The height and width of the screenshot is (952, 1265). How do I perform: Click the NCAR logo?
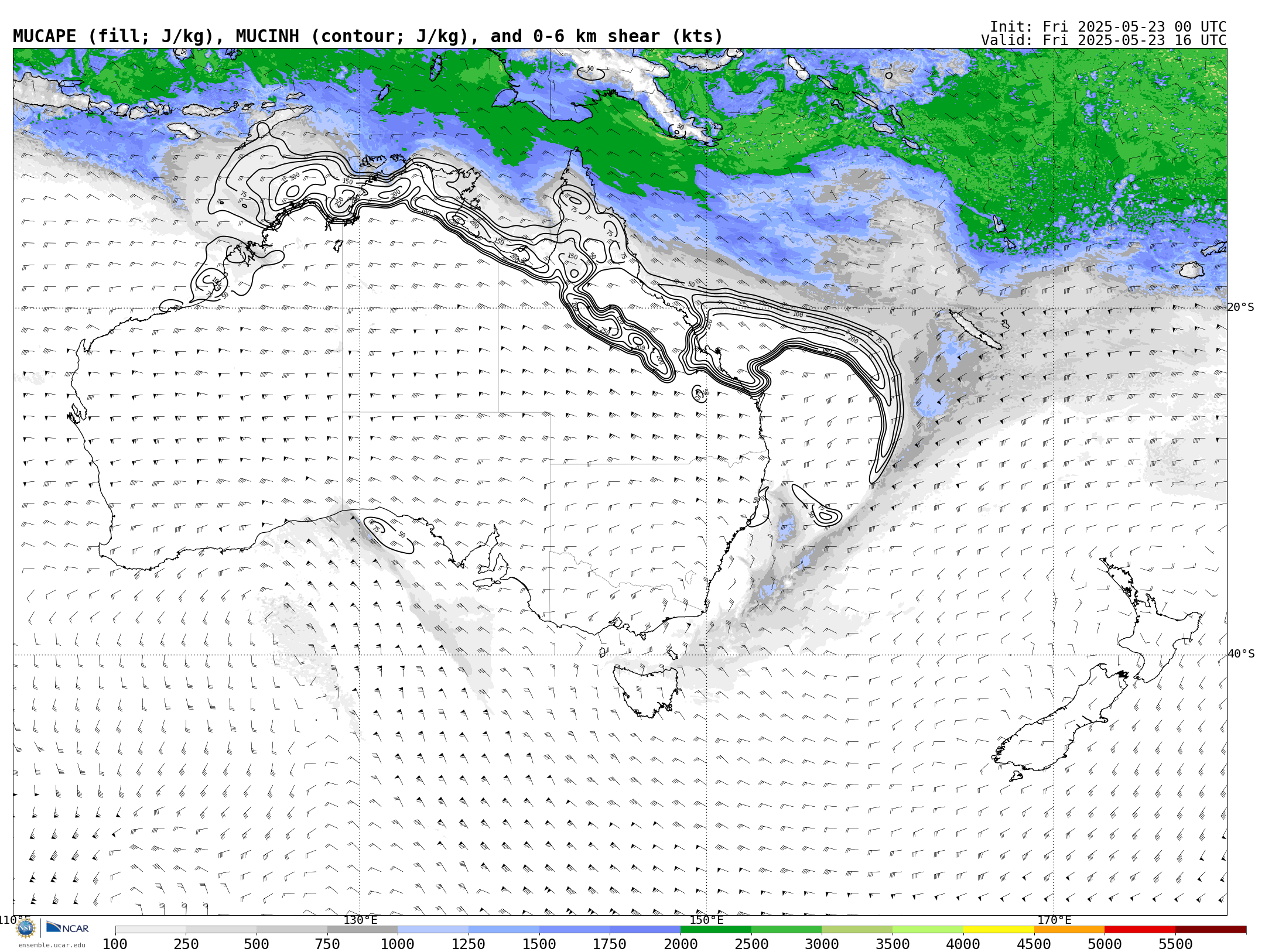click(x=67, y=927)
